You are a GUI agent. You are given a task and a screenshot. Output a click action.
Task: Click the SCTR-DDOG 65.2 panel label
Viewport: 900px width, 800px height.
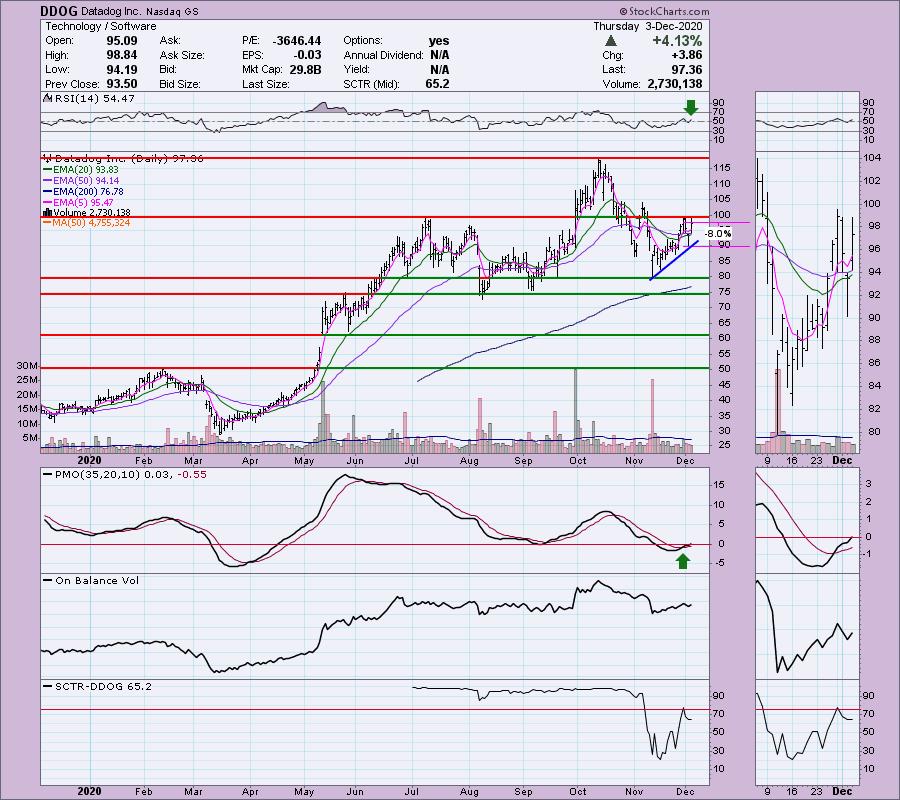(99, 686)
